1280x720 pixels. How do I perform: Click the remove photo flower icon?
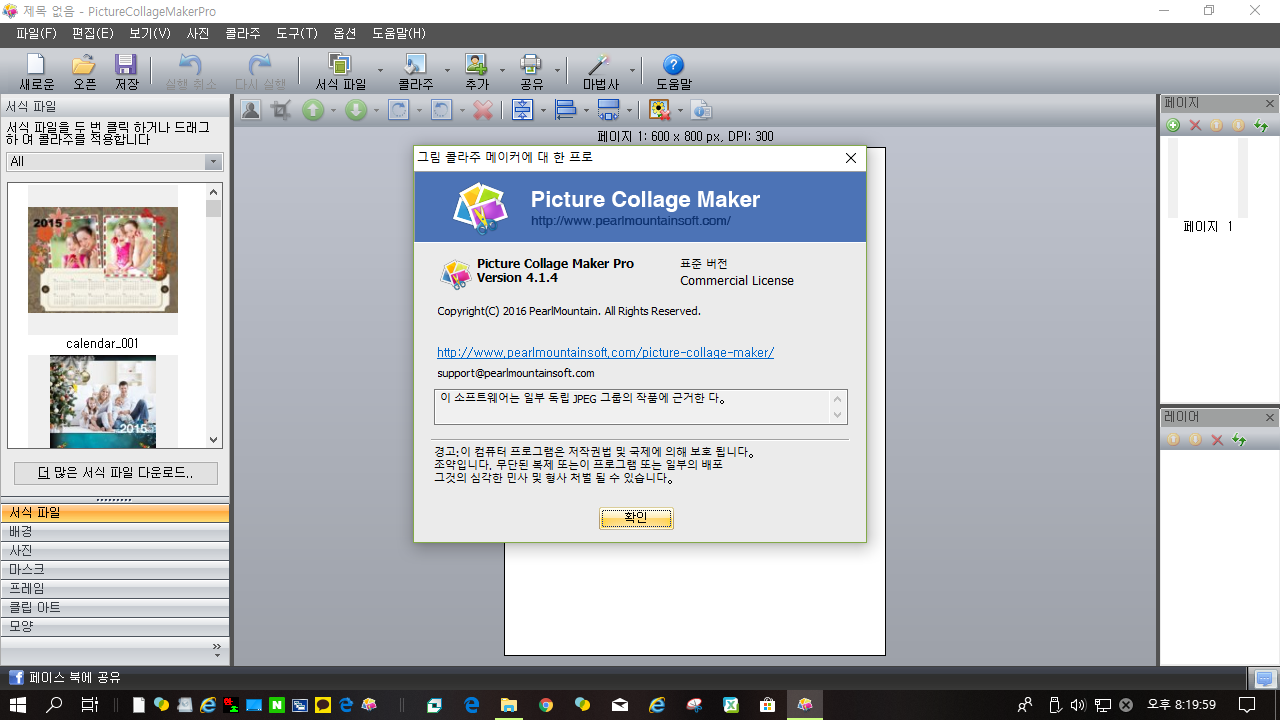[x=660, y=110]
